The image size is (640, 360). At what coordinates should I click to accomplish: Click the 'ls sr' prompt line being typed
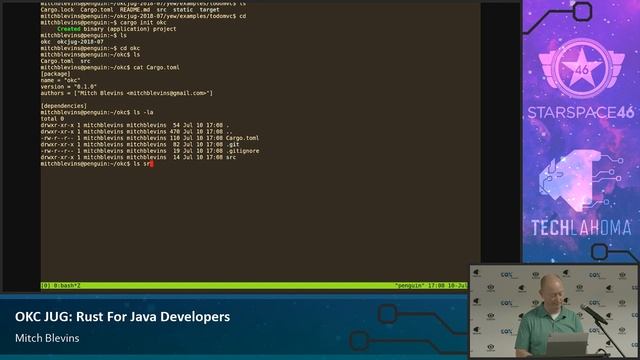click(x=97, y=164)
